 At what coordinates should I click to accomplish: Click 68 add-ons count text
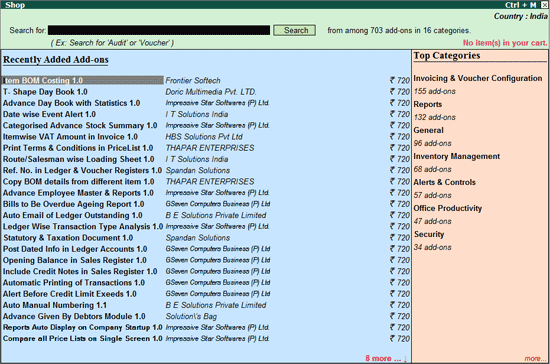point(432,169)
